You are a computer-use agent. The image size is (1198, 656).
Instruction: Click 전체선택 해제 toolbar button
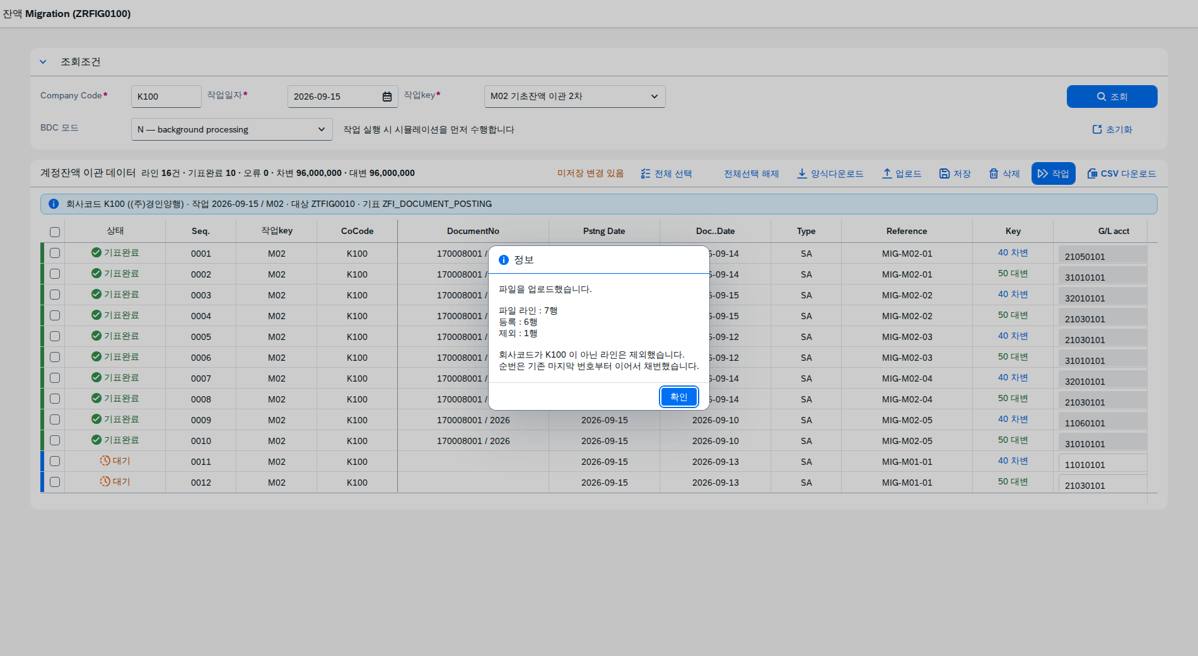pos(751,173)
